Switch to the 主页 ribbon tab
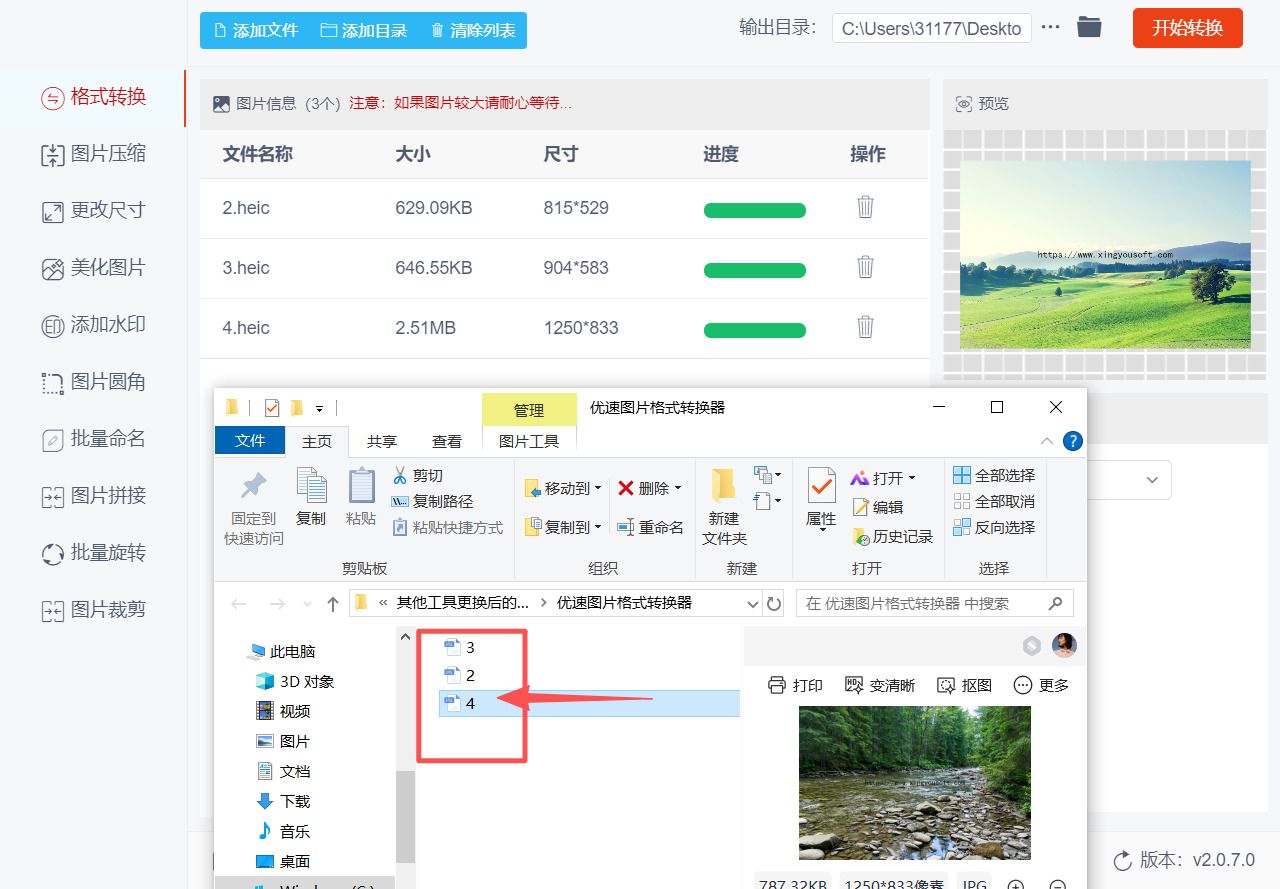This screenshot has width=1280, height=889. [x=317, y=441]
